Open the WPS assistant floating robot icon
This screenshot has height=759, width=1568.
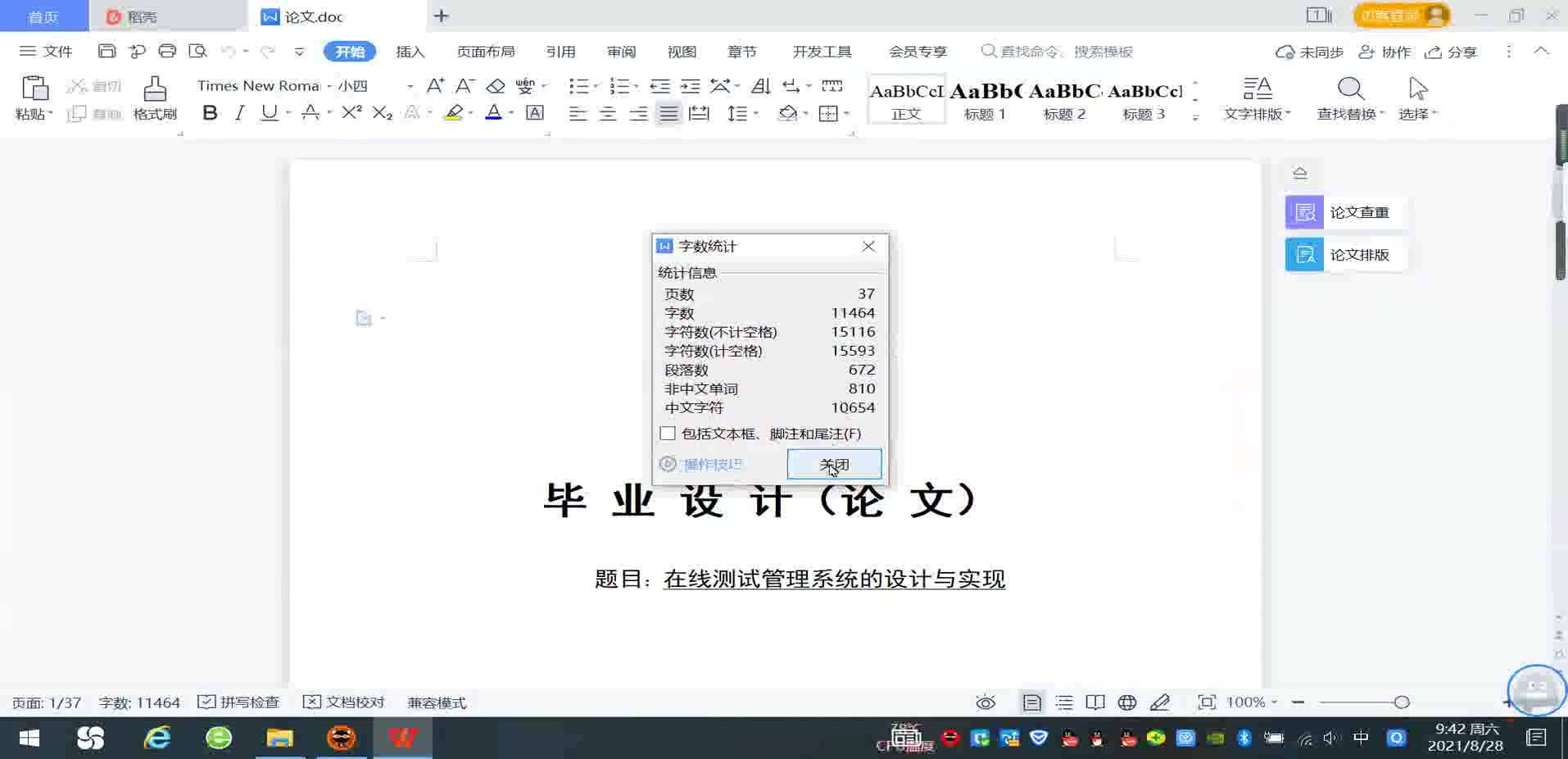pos(1537,690)
